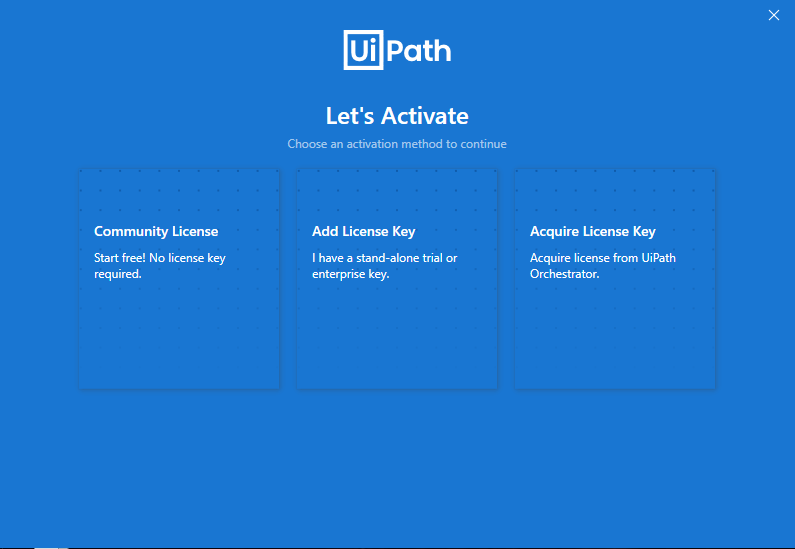795x549 pixels.
Task: Click 'Start free! No license key required.' text
Action: pos(160,266)
